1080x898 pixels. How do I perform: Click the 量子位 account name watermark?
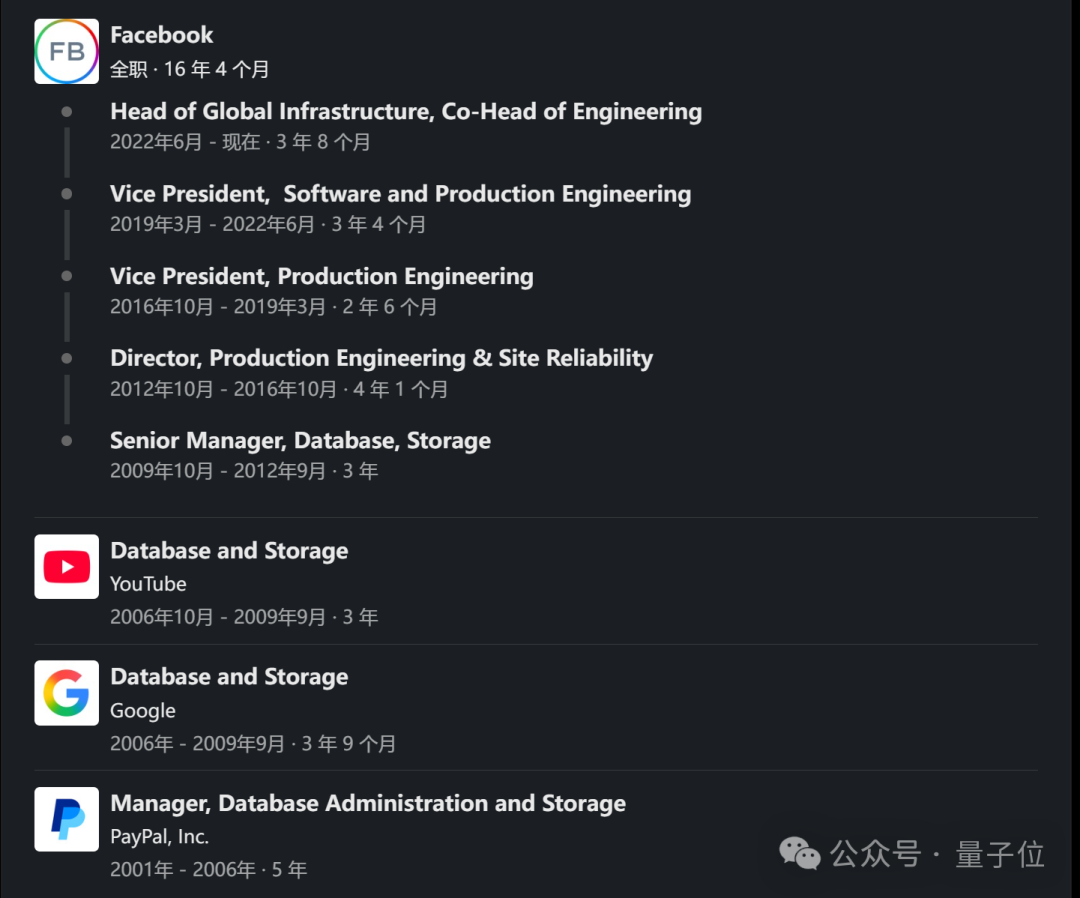(x=1000, y=855)
